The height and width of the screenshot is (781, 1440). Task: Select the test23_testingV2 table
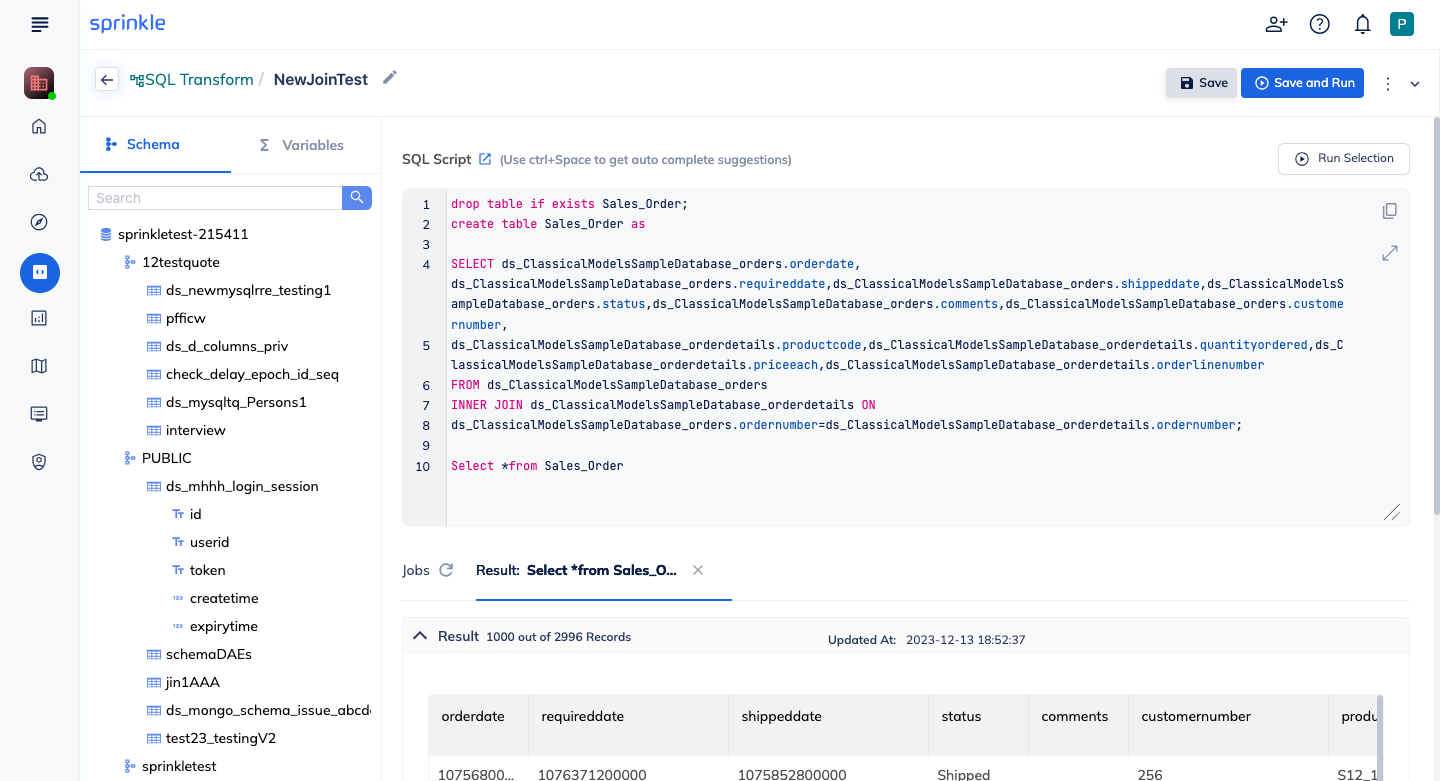click(221, 738)
